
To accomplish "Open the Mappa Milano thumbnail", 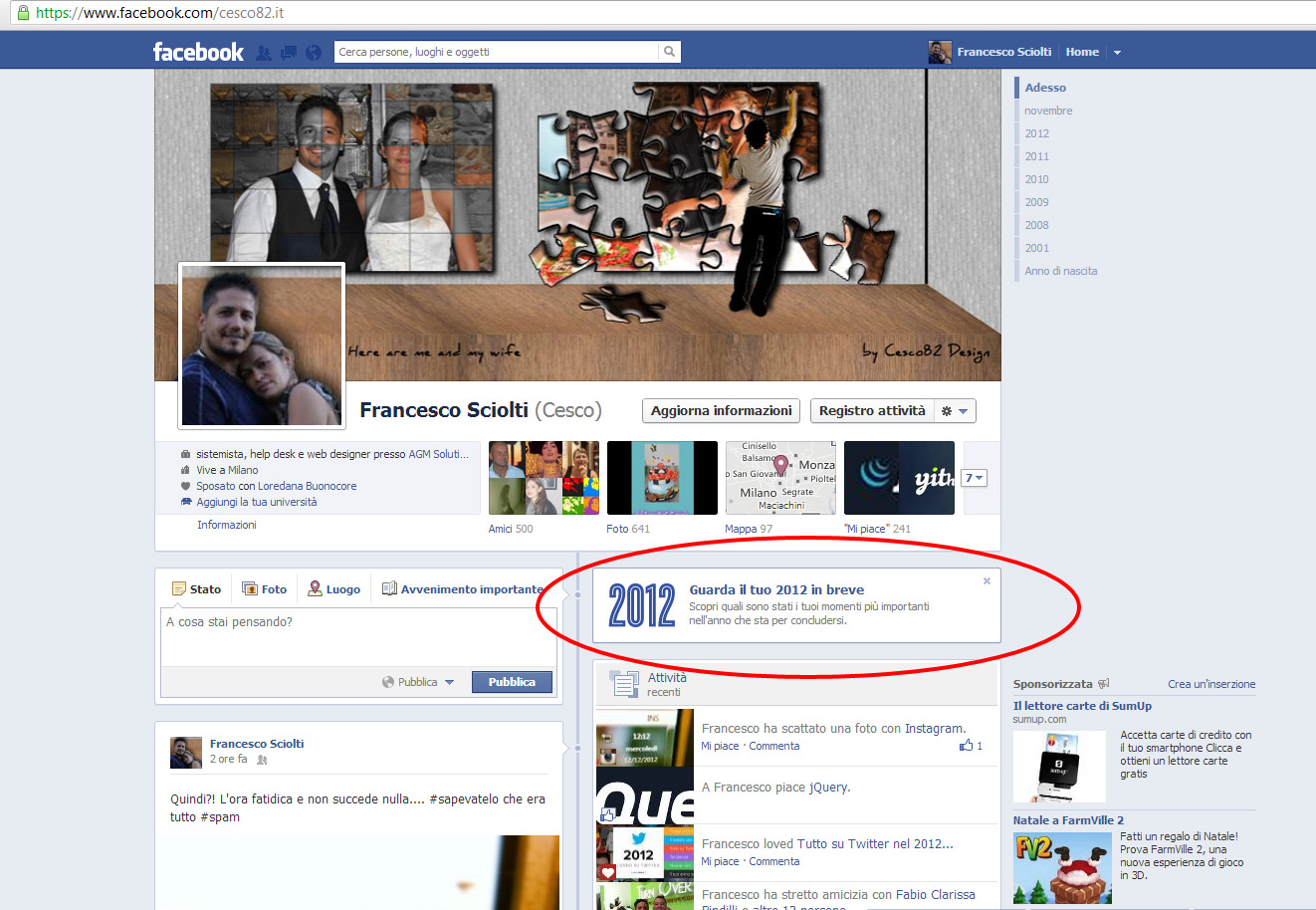I will coord(780,478).
